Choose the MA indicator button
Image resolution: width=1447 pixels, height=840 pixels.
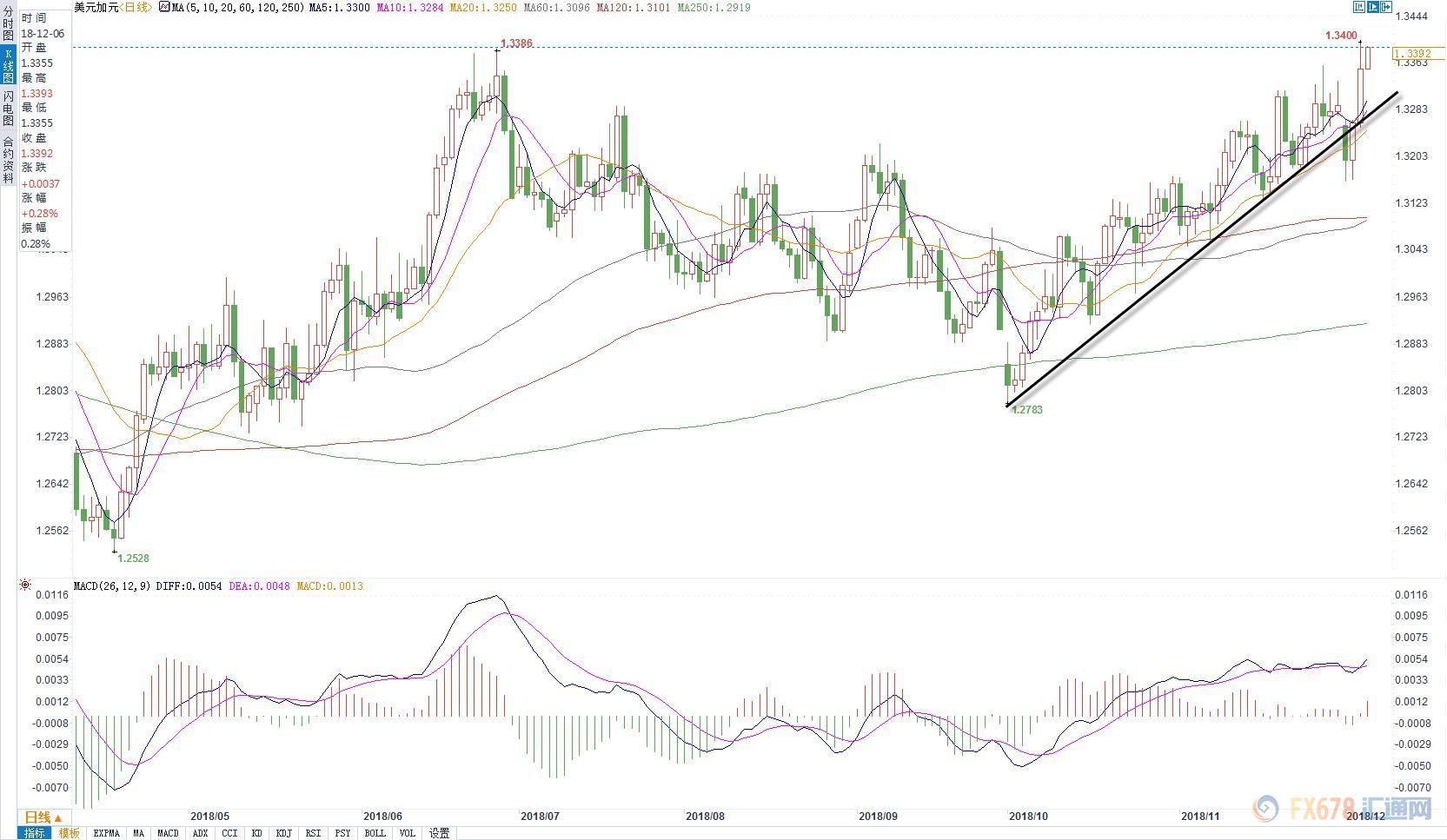tap(139, 833)
